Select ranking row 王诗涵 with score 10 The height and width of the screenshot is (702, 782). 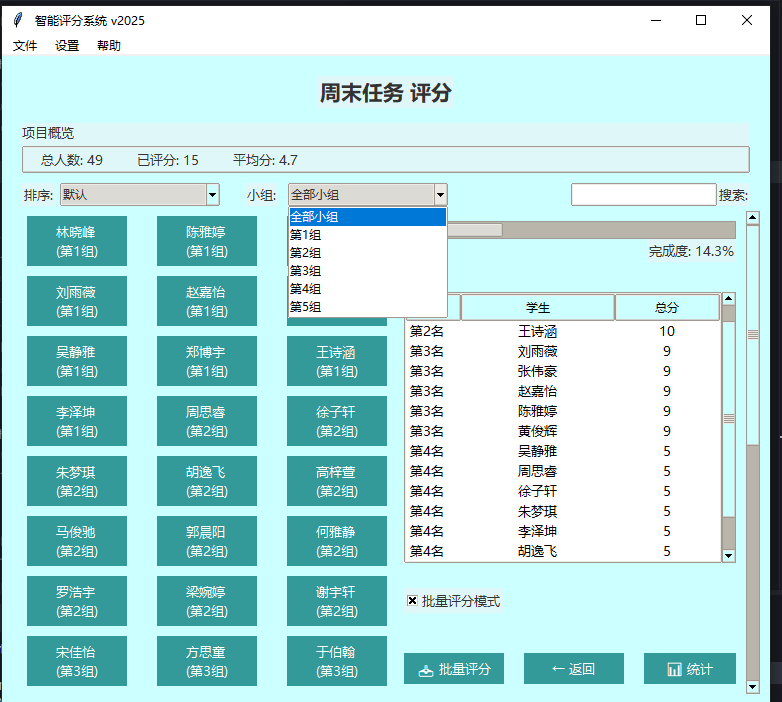(x=563, y=331)
